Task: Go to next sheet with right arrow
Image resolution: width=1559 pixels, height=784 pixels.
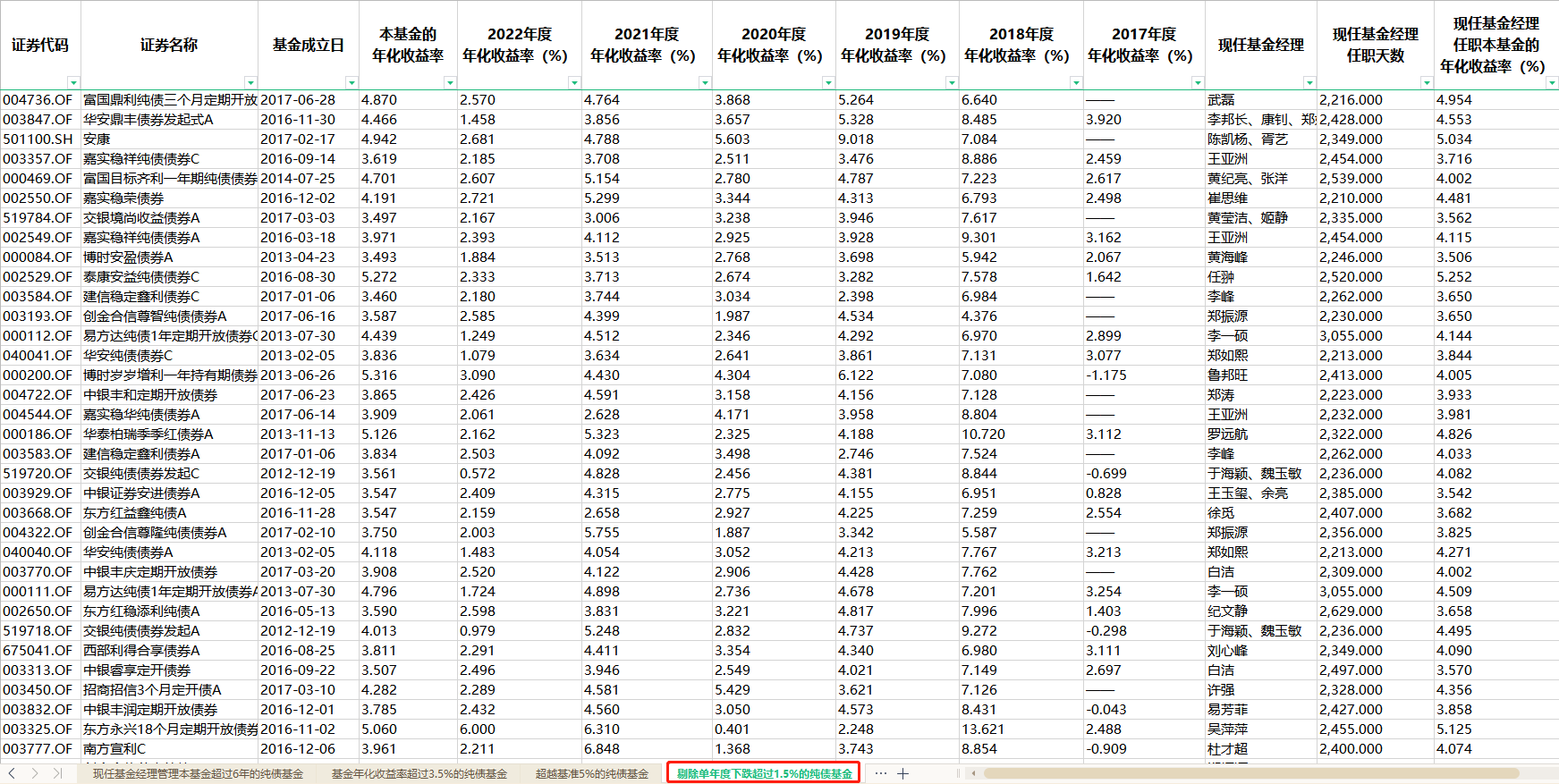Action: 34,773
